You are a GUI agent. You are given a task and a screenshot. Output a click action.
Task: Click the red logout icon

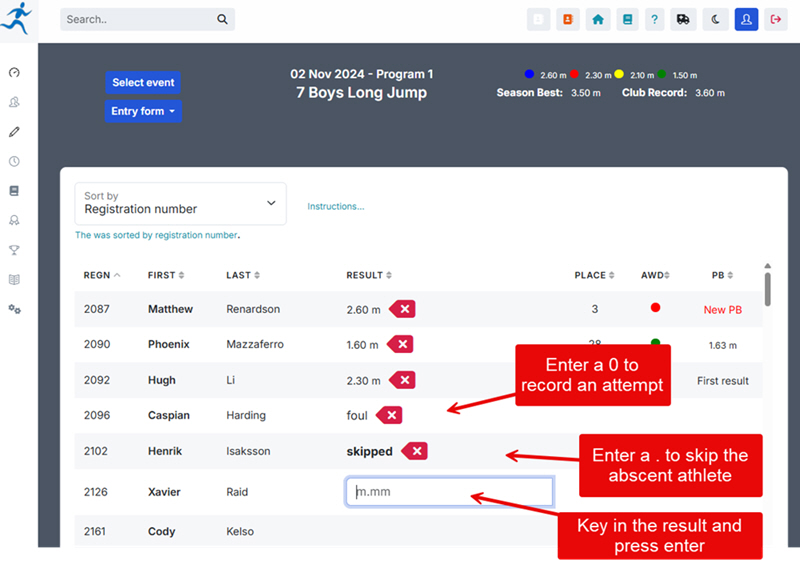(776, 19)
